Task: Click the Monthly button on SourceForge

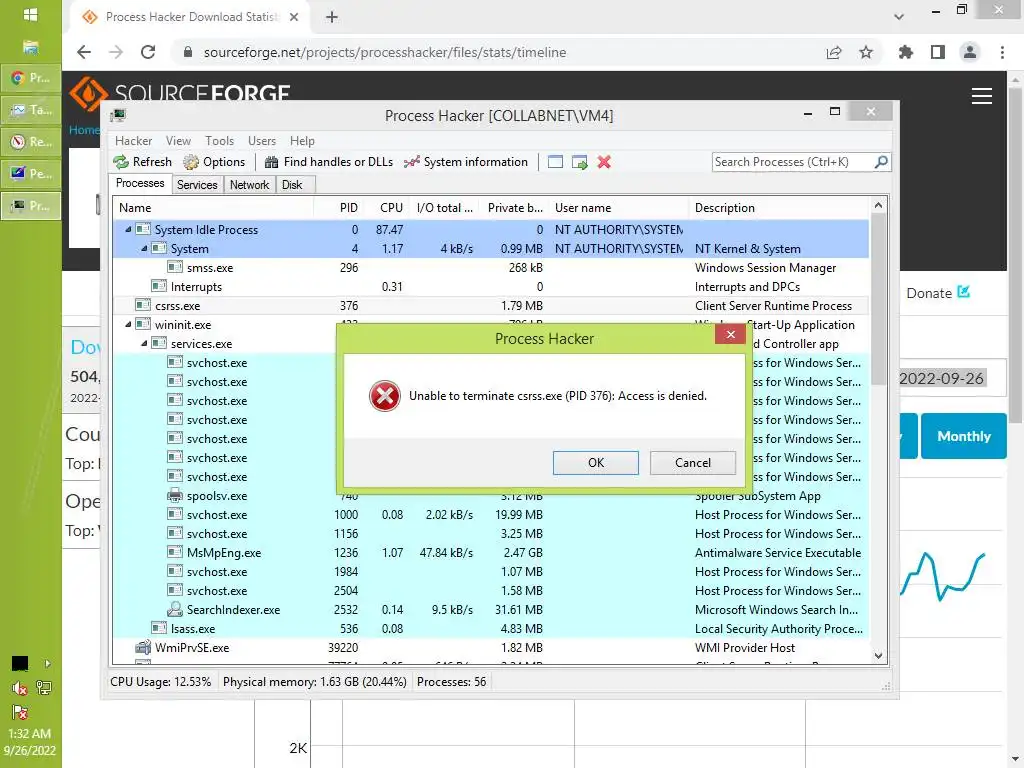Action: pos(964,436)
